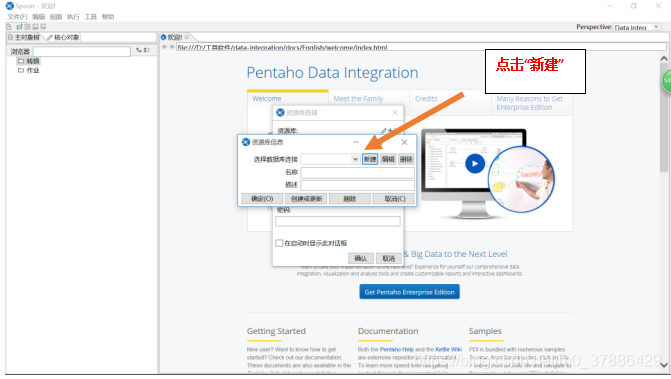This screenshot has height=379, width=671.
Task: Focus the 名称 input field
Action: click(x=357, y=172)
